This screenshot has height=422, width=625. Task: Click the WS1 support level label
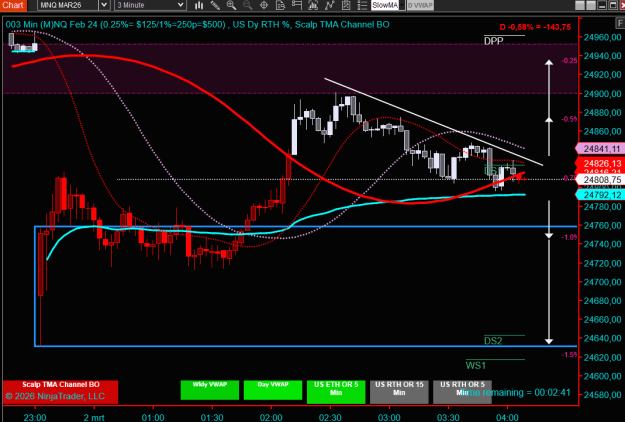476,365
